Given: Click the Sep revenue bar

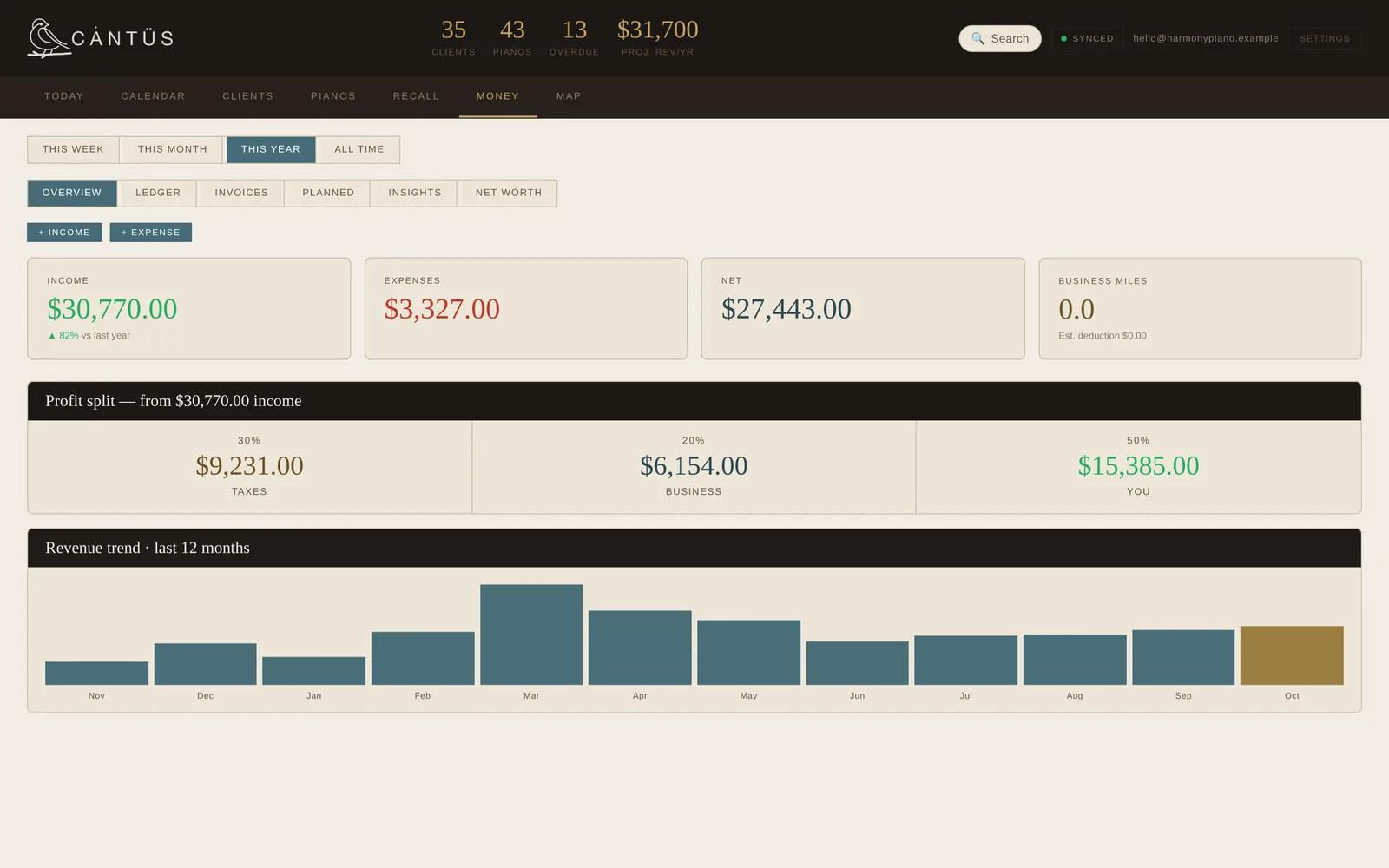Looking at the screenshot, I should coord(1183,657).
